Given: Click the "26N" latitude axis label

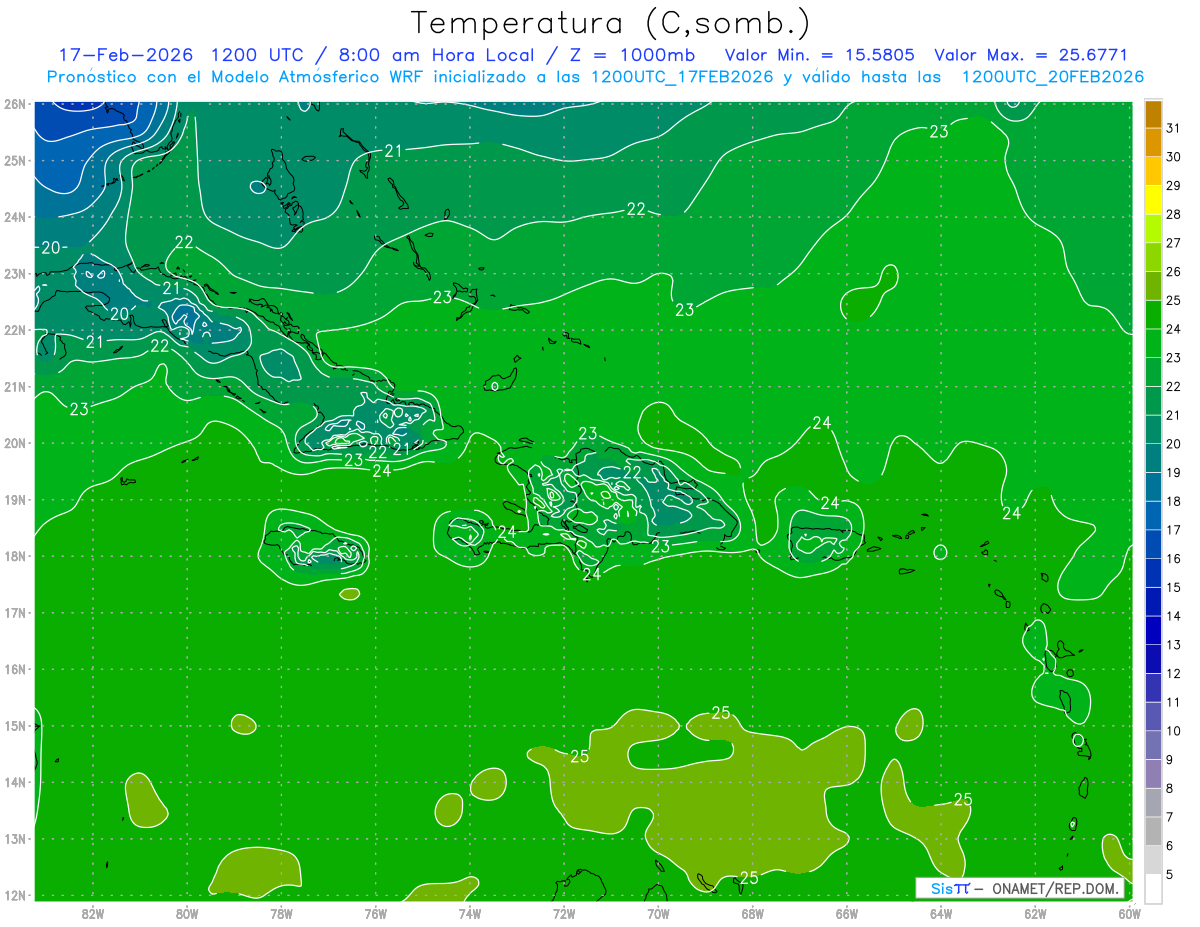Looking at the screenshot, I should tap(14, 103).
